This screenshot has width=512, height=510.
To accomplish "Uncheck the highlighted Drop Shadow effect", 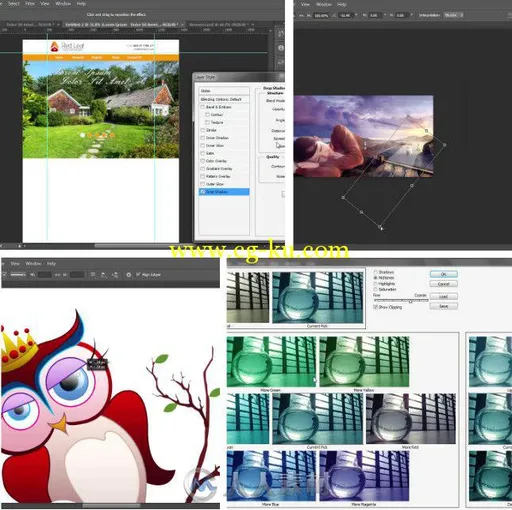I will point(202,192).
